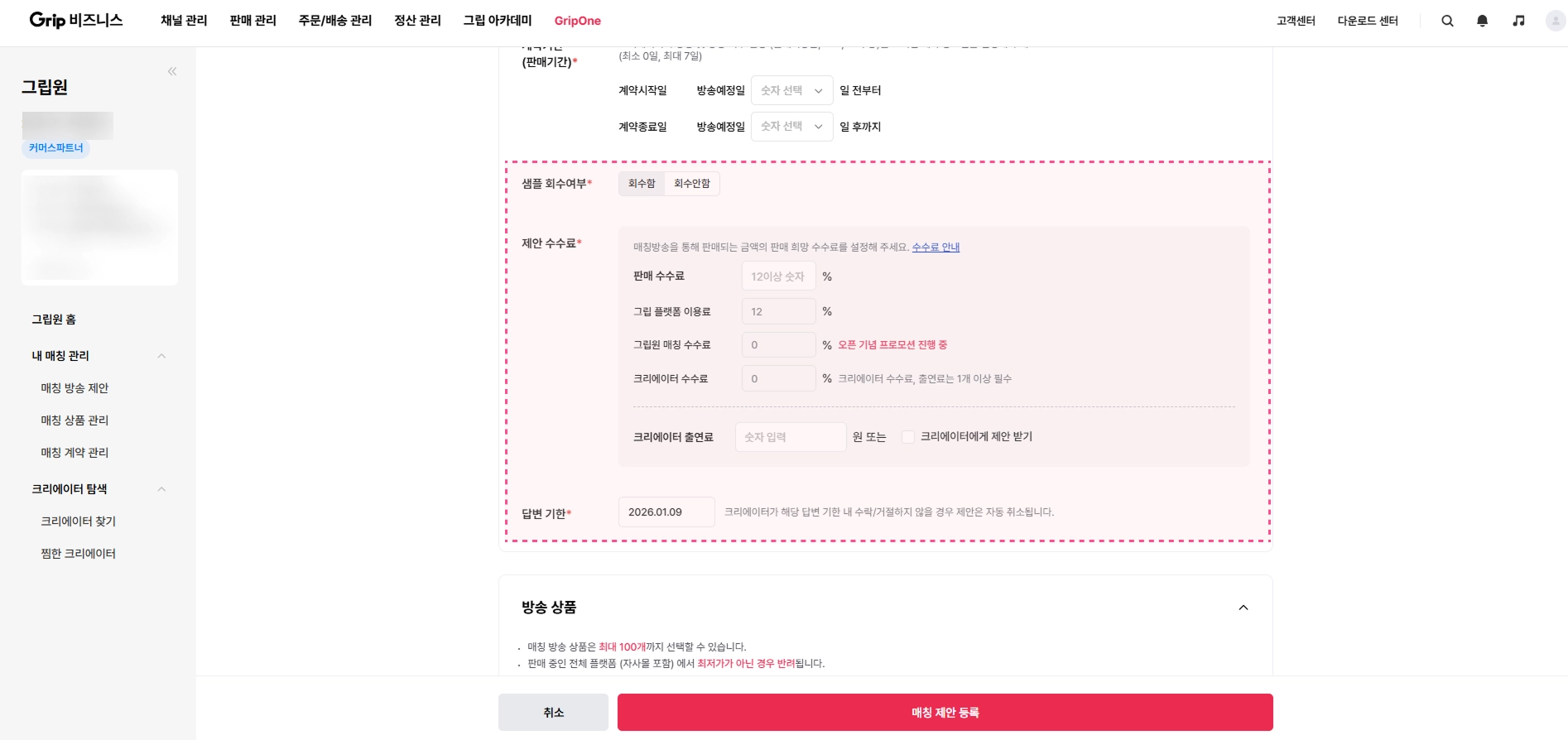Collapse 내 매칭 관리 sidebar group
The image size is (1568, 740).
[161, 356]
